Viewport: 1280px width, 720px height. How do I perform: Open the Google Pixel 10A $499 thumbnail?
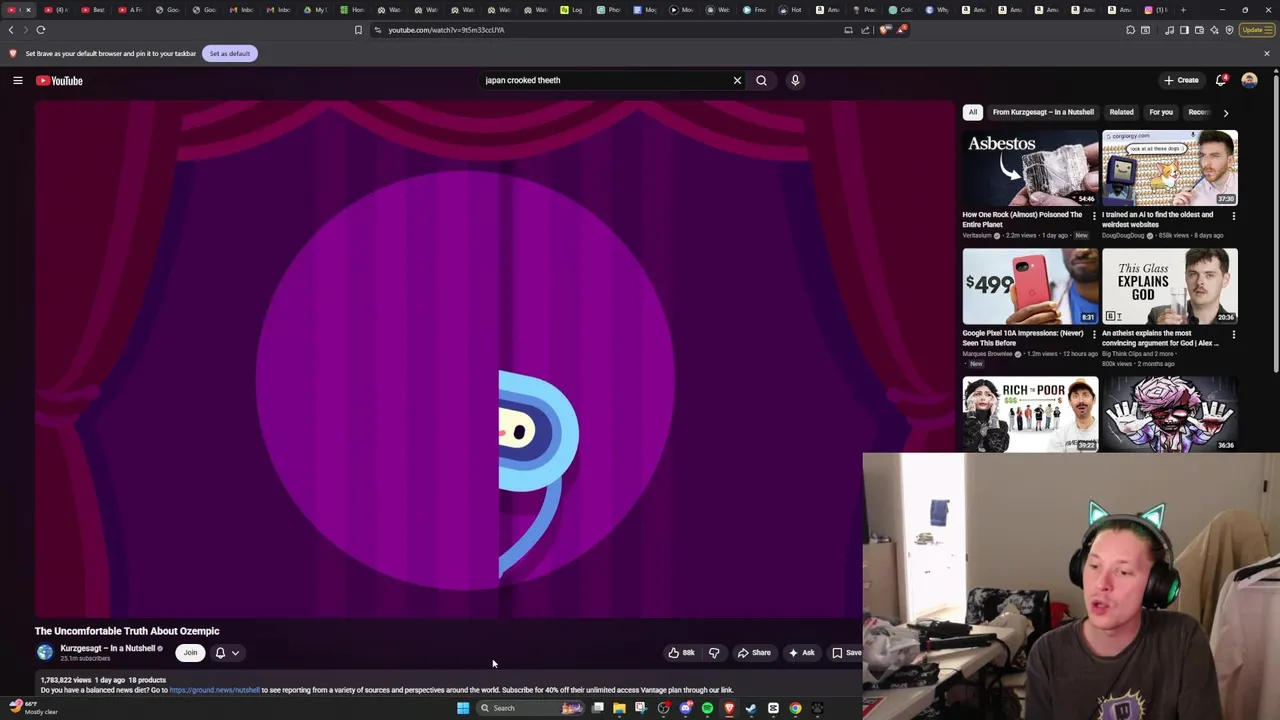pyautogui.click(x=1030, y=286)
